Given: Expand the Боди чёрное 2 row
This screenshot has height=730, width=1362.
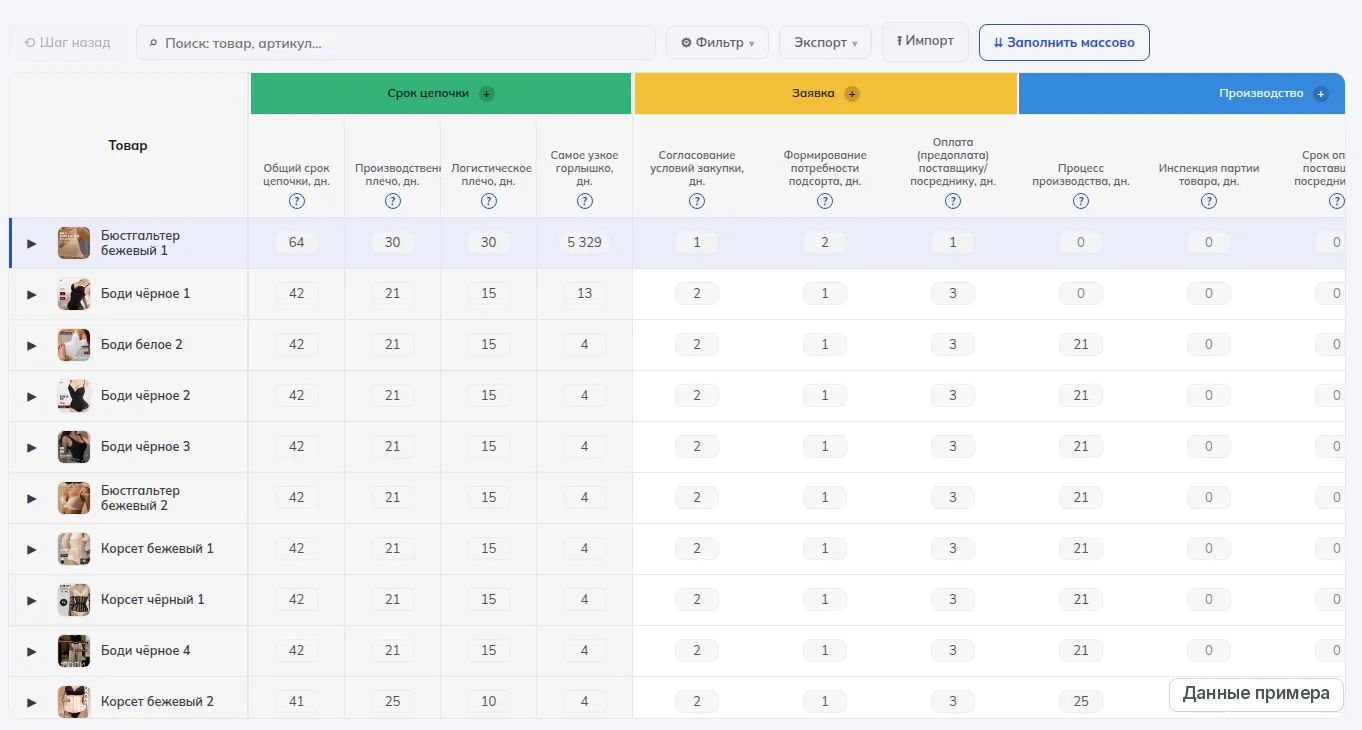Looking at the screenshot, I should tap(32, 396).
